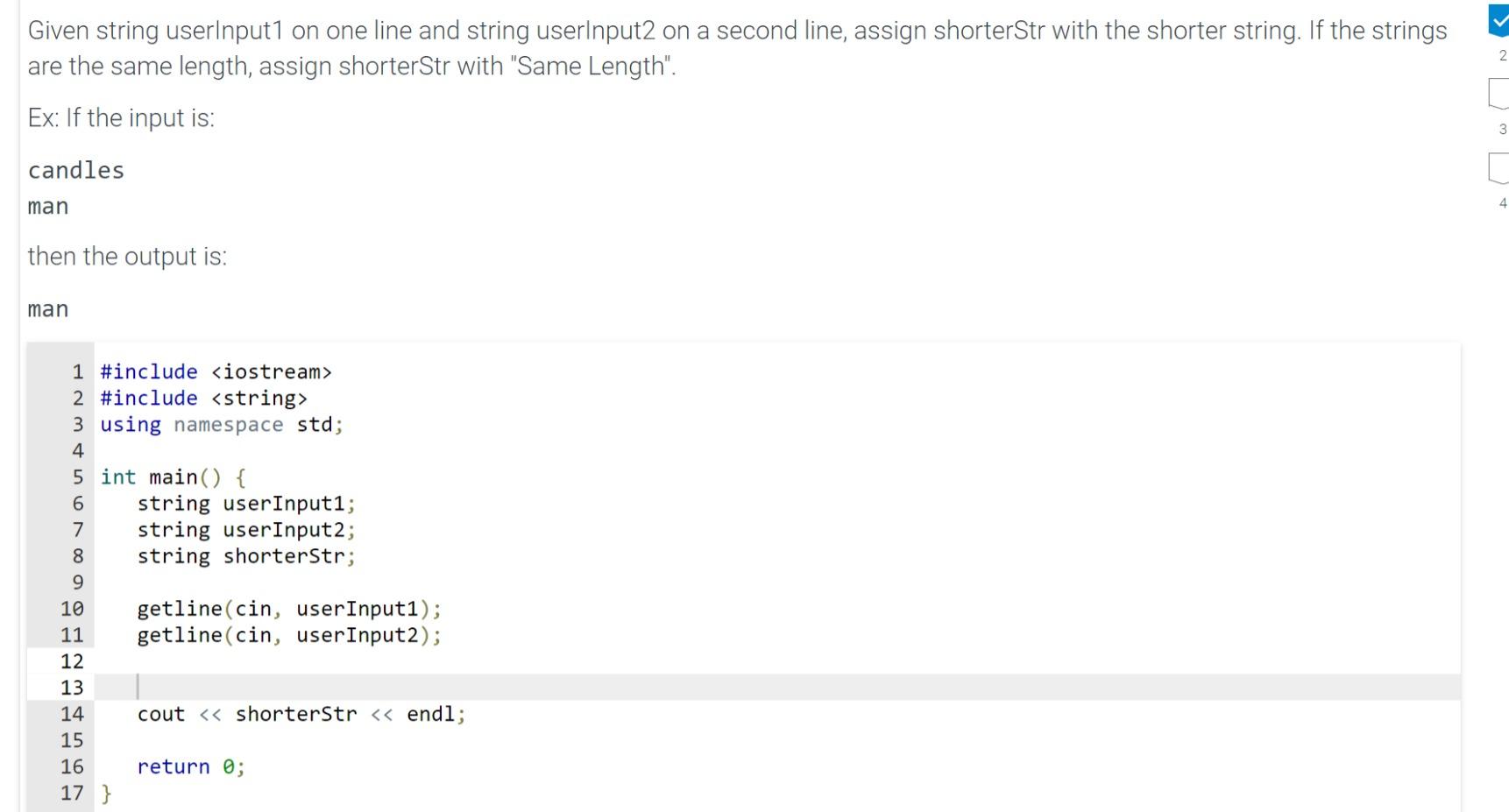Screen dimensions: 1509x812
Task: Click the using namespace std line
Action: 222,425
